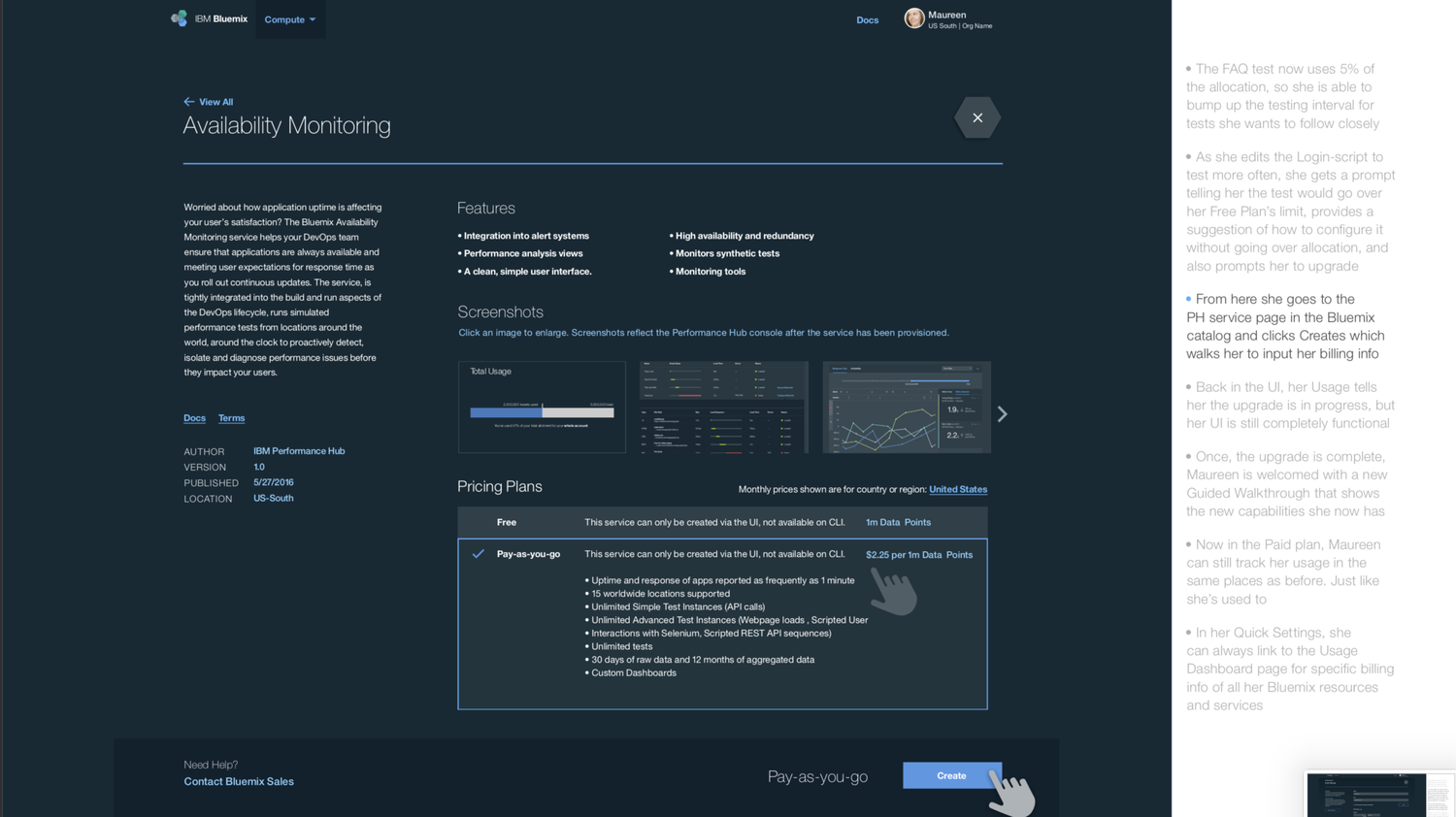This screenshot has width=1456, height=817.
Task: Click the 'Unlimited tests' plan bullet
Action: pos(622,646)
